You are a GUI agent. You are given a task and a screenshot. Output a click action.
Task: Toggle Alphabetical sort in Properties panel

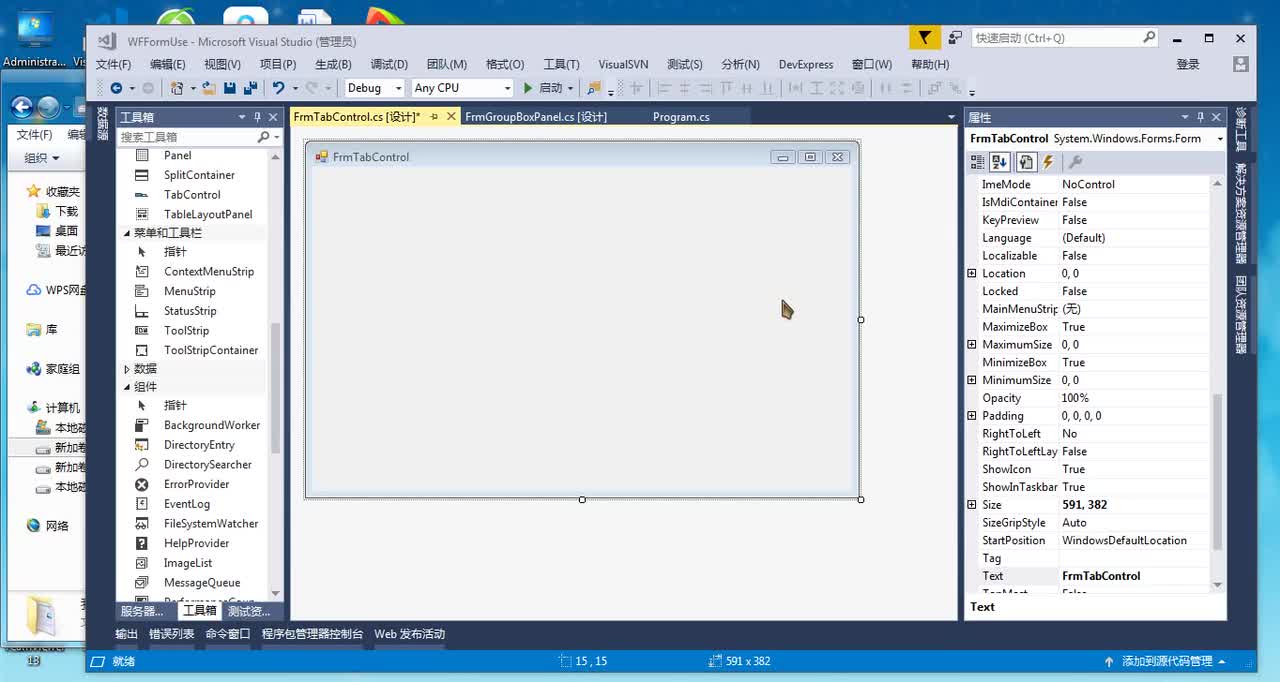pyautogui.click(x=999, y=162)
